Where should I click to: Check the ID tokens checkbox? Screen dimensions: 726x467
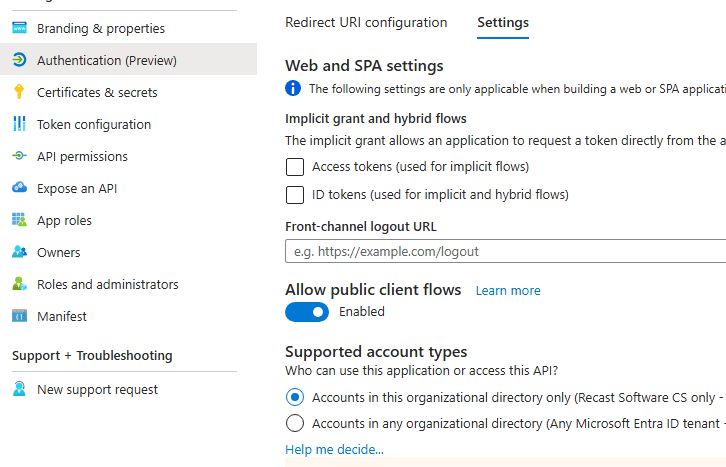295,195
